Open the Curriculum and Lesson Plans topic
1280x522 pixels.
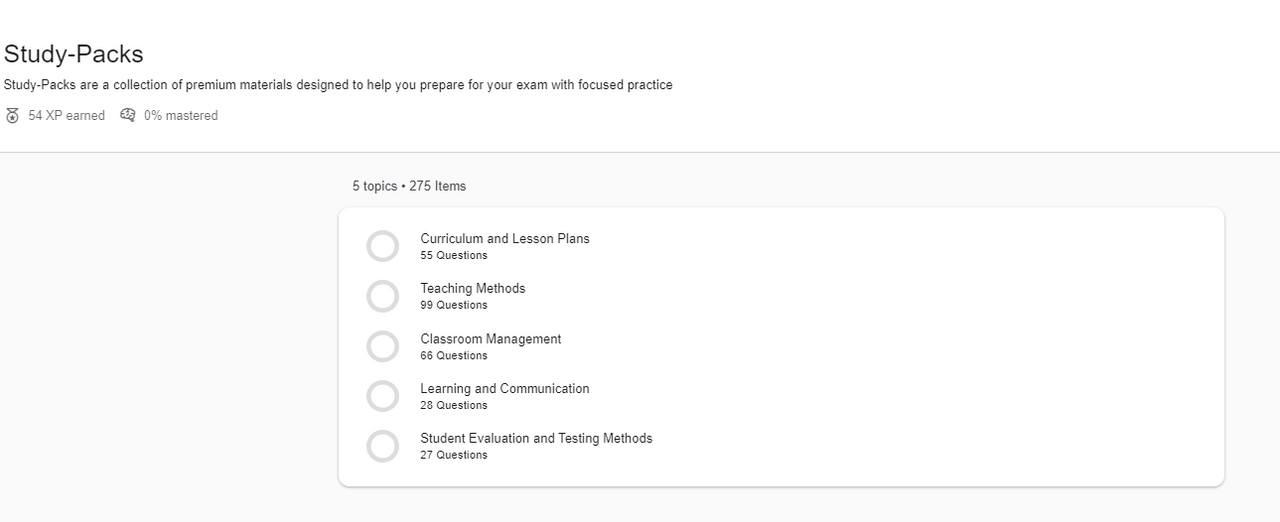click(504, 239)
